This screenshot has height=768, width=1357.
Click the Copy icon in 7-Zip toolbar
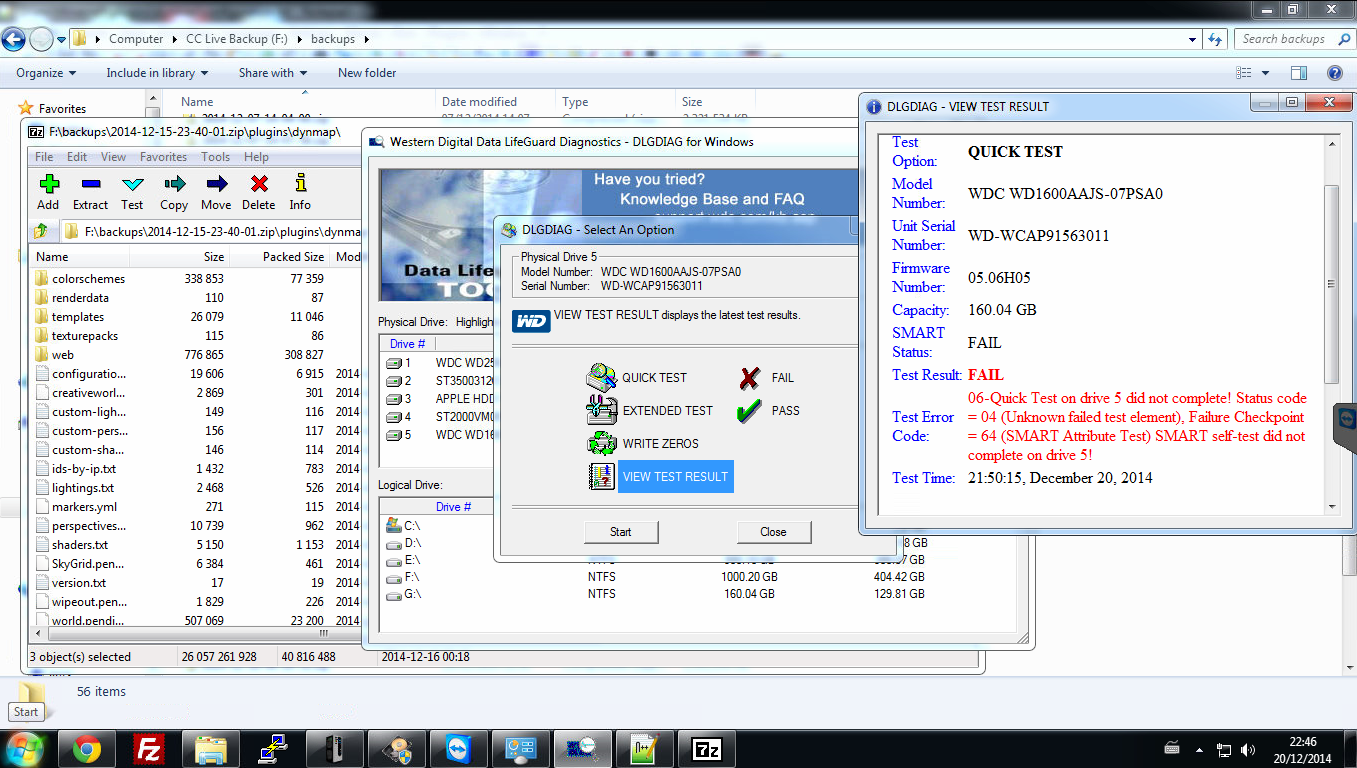pos(174,184)
